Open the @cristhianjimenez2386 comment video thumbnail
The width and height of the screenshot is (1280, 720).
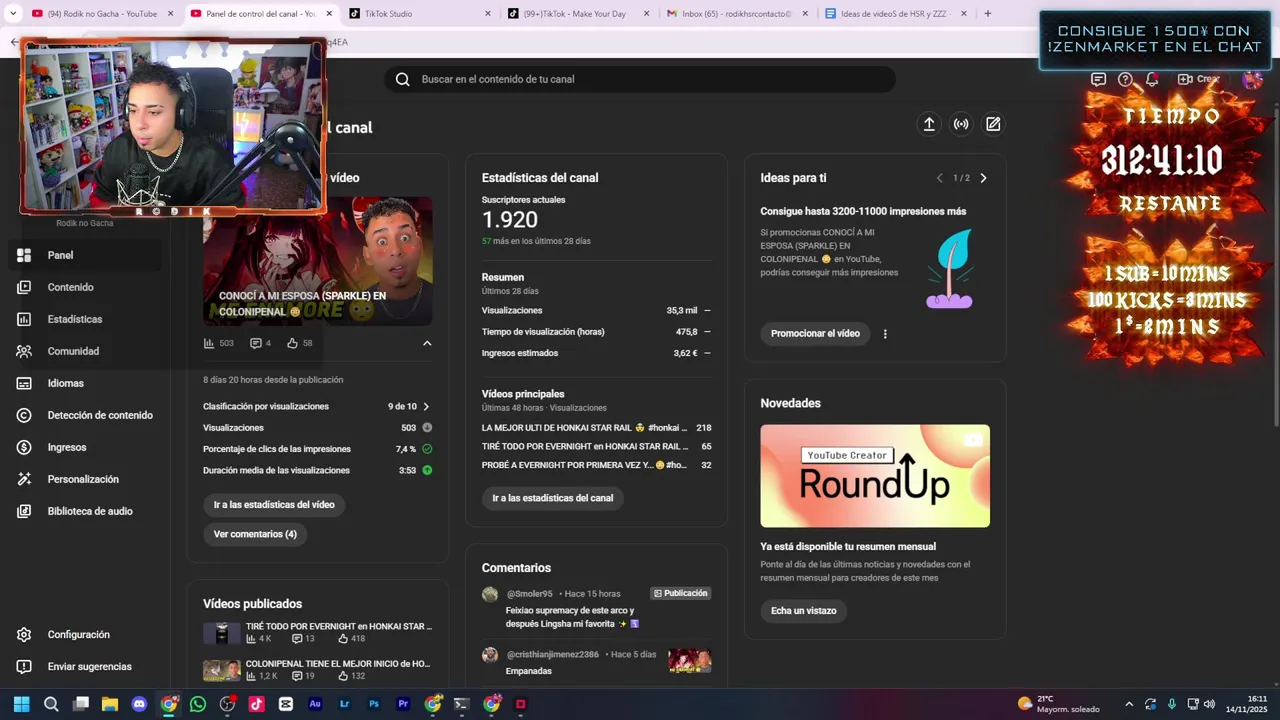tap(690, 660)
